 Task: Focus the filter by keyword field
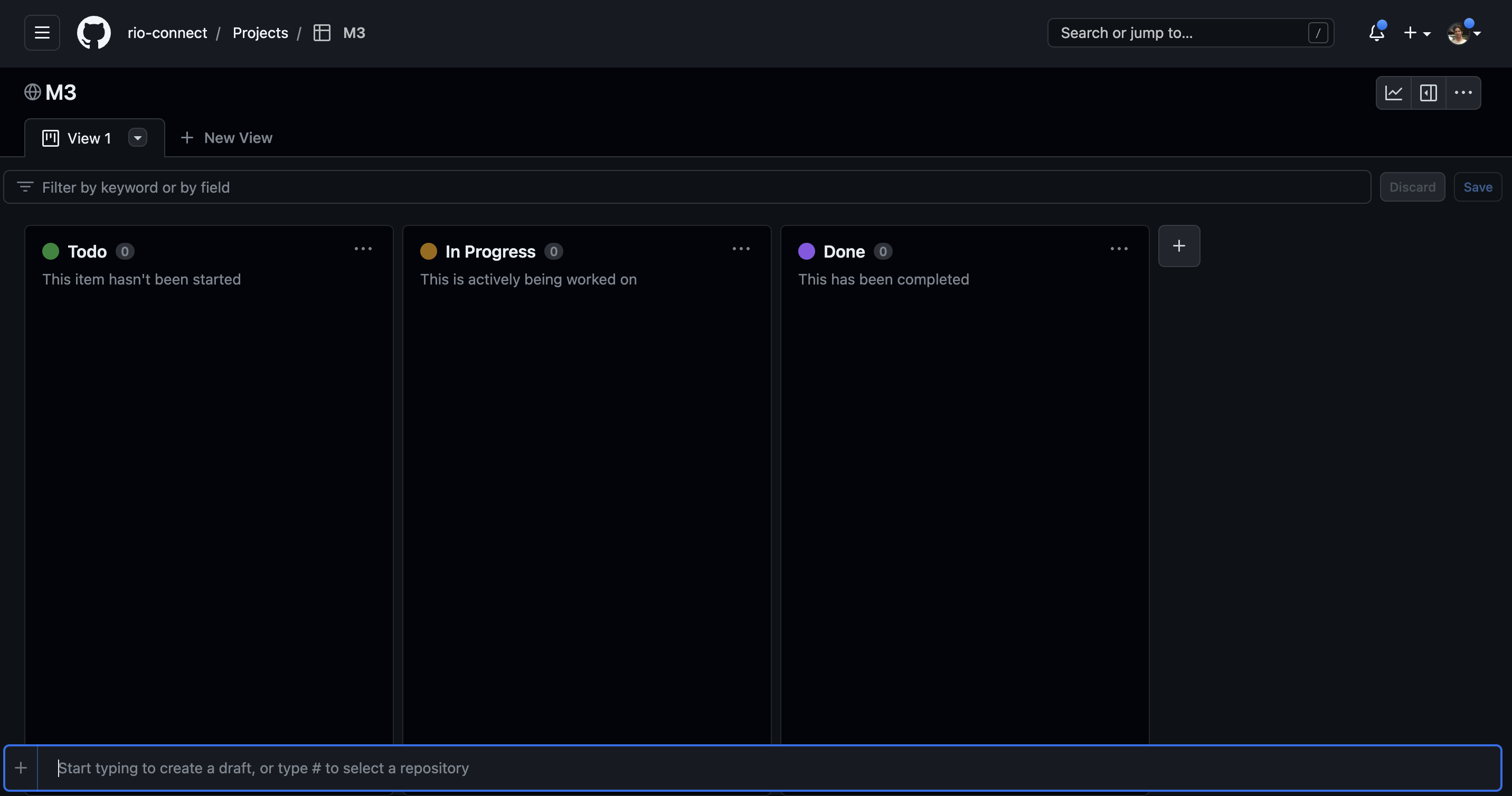click(x=687, y=187)
